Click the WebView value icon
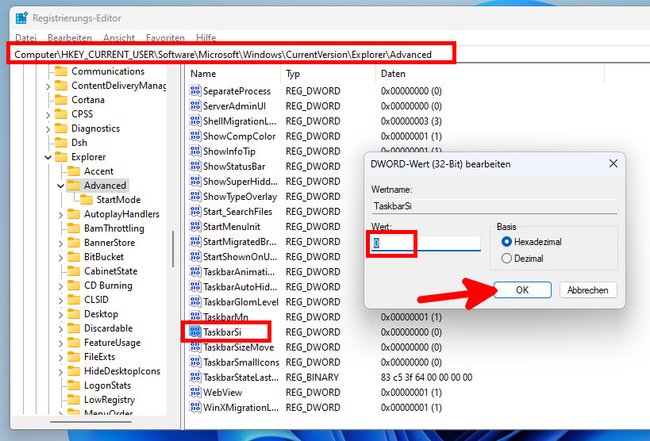The image size is (650, 441). (x=195, y=392)
